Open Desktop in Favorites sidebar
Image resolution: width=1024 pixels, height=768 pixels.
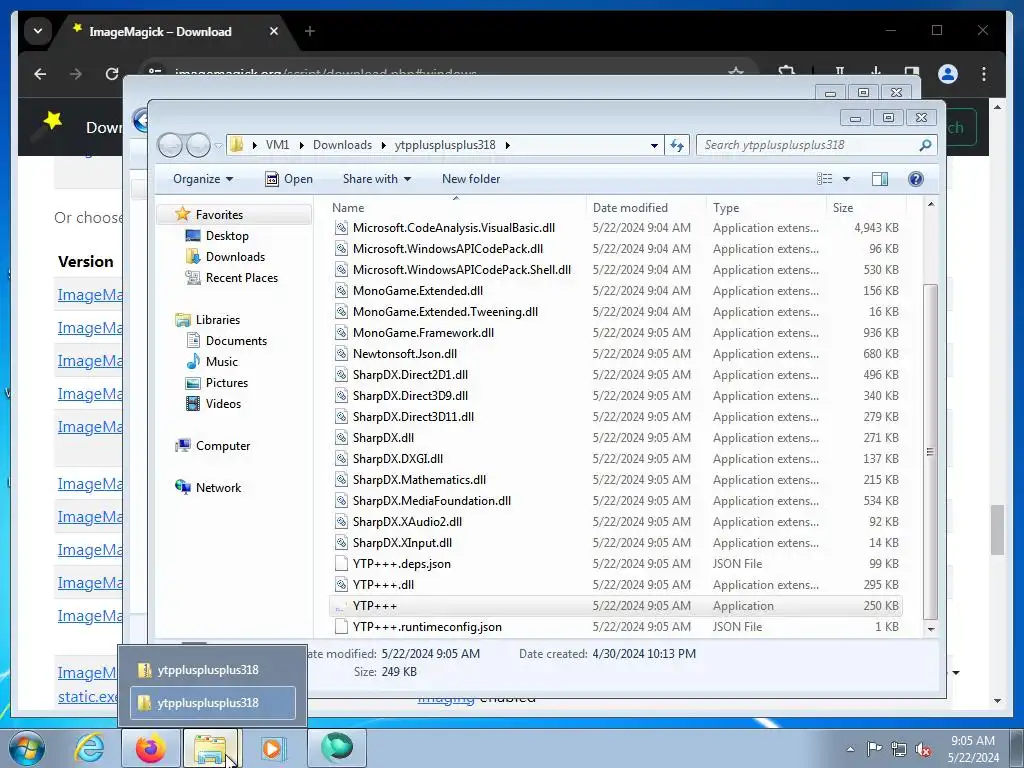(x=227, y=236)
